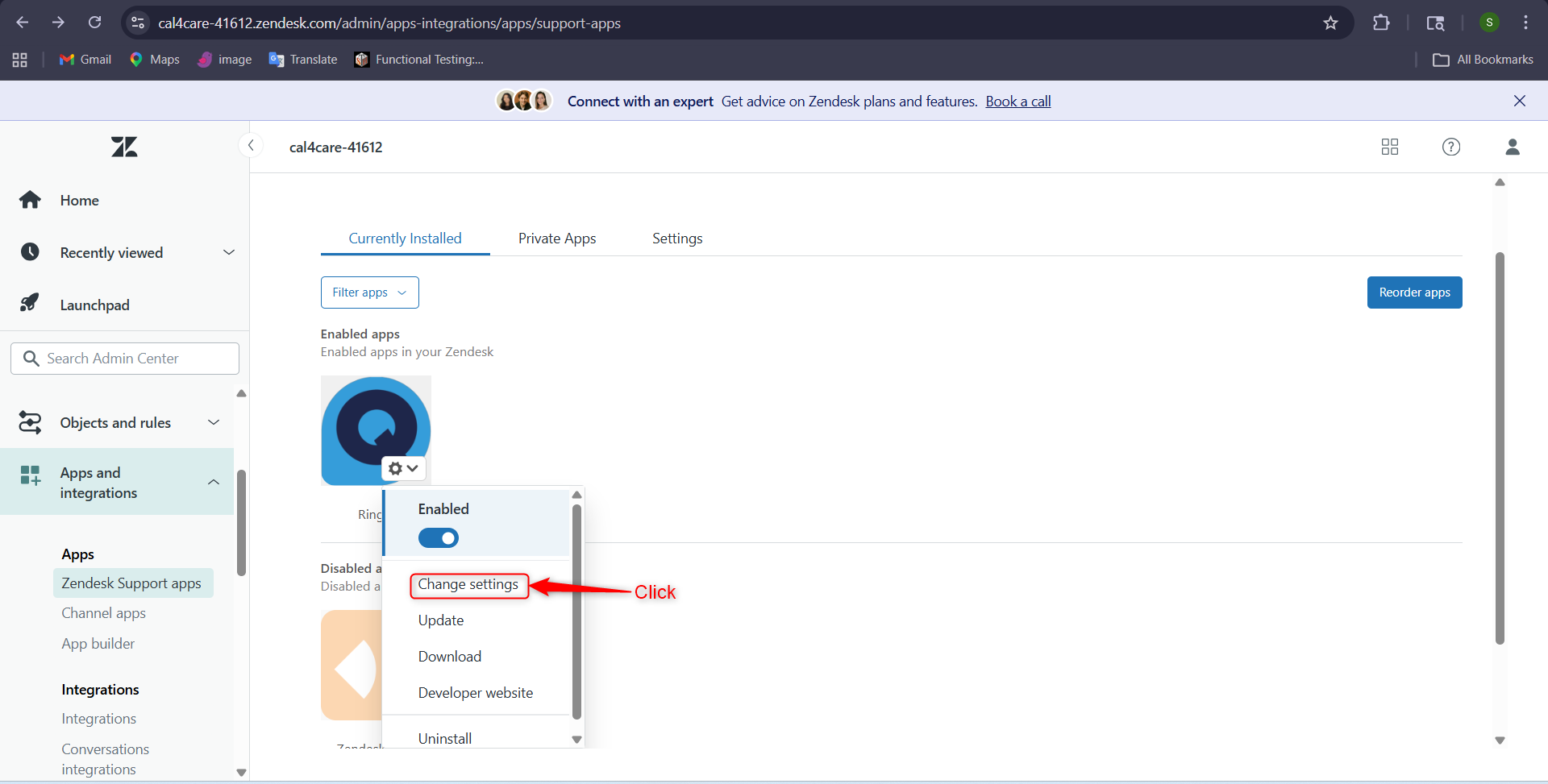This screenshot has height=784, width=1548.
Task: Choose Update from the app menu
Action: tap(441, 620)
